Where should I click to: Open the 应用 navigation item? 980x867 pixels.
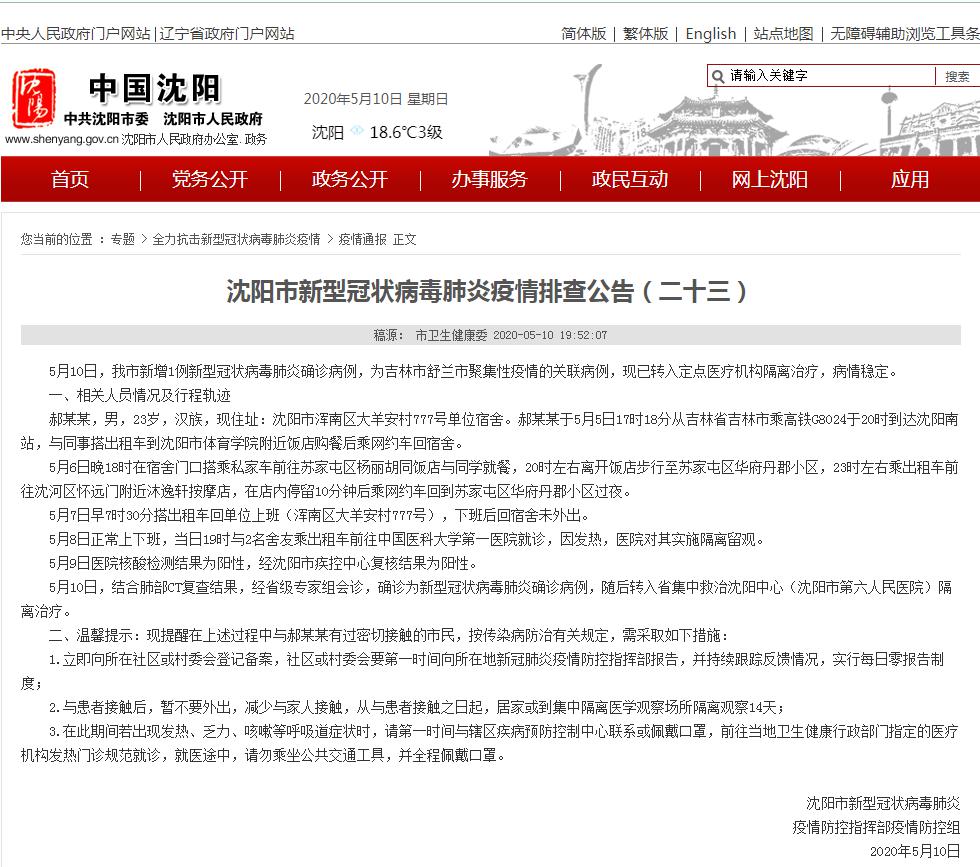pyautogui.click(x=909, y=180)
